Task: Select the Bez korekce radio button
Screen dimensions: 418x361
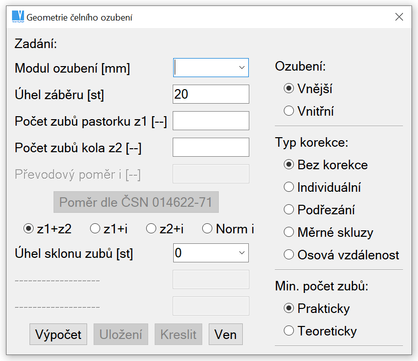Action: [x=326, y=165]
